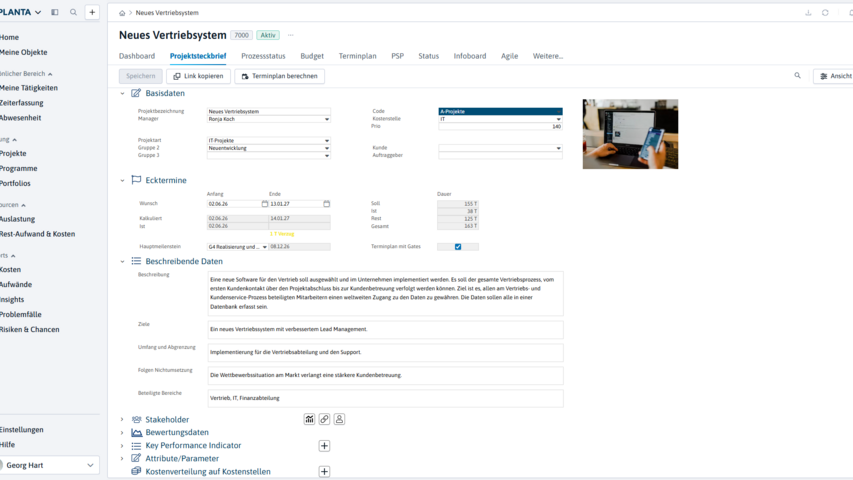Click the search icon near Ansicht
The width and height of the screenshot is (853, 480).
click(797, 76)
